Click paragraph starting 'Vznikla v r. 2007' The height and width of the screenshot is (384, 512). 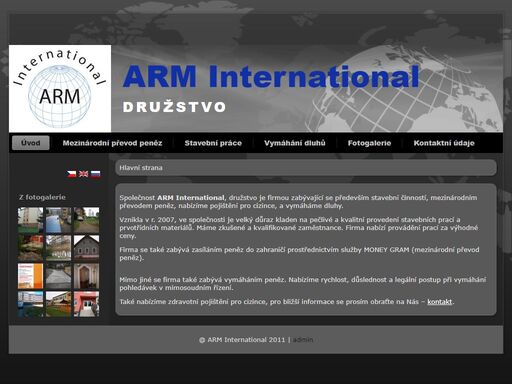point(299,228)
